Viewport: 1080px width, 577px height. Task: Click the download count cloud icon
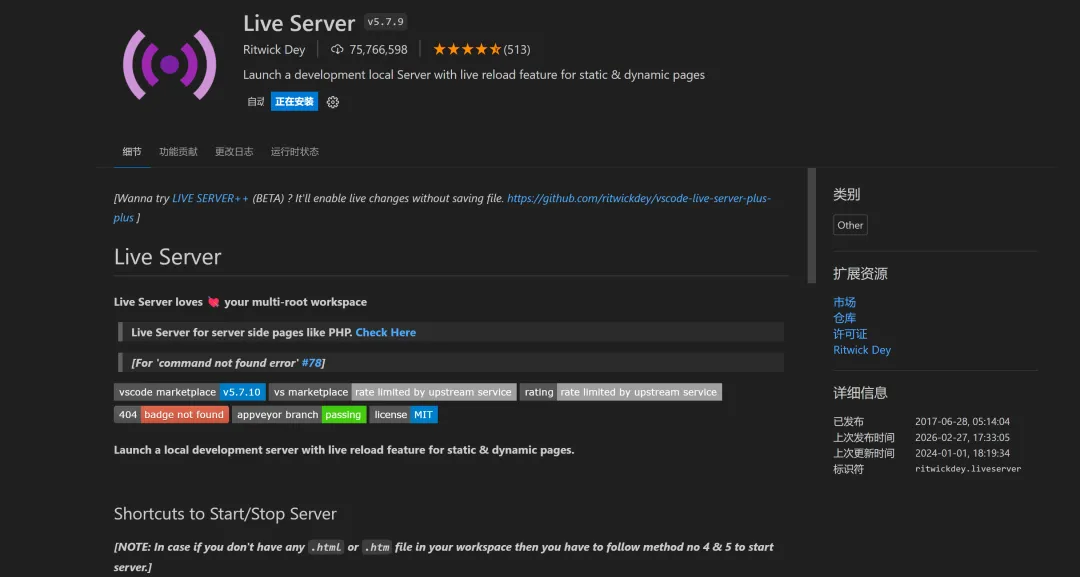[337, 50]
